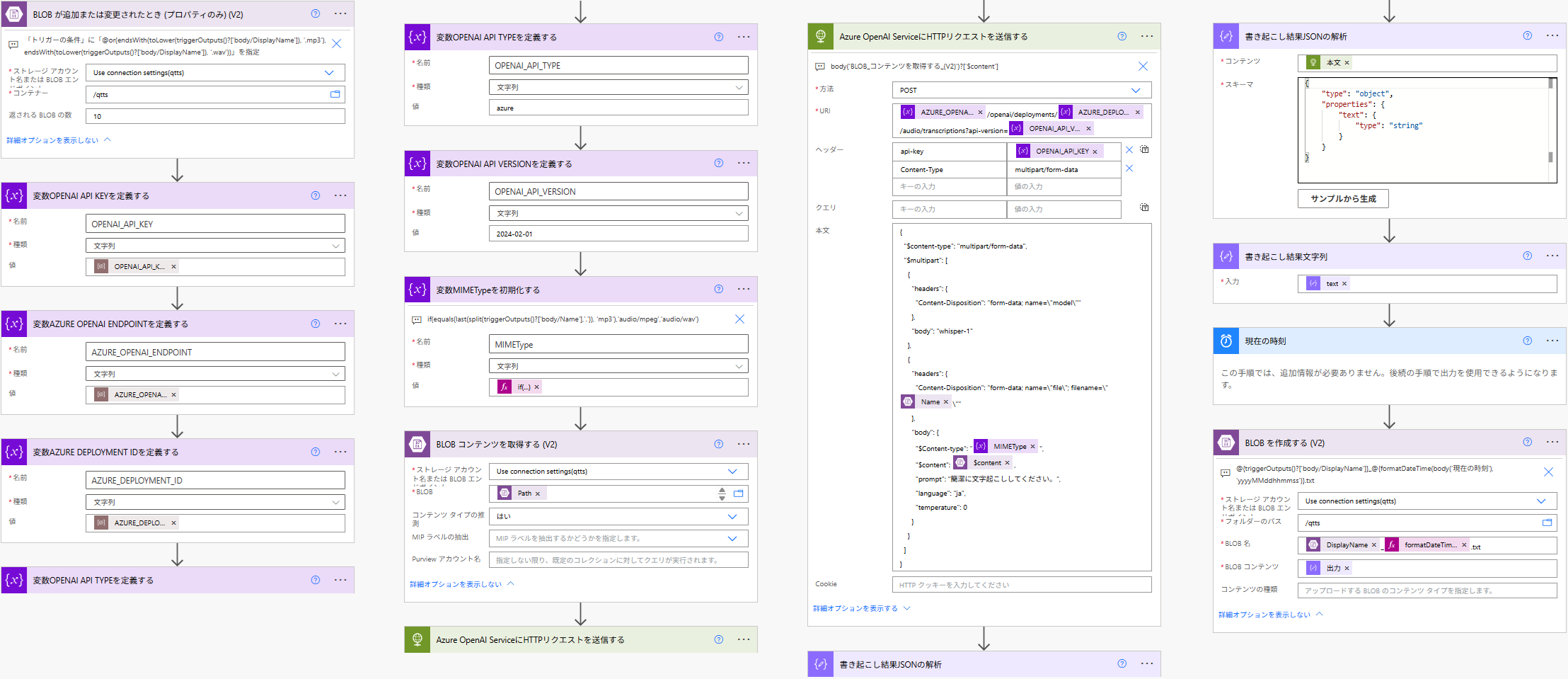Open help for BLOB を作成する (V2) card
The height and width of the screenshot is (679, 1568).
pyautogui.click(x=1528, y=442)
